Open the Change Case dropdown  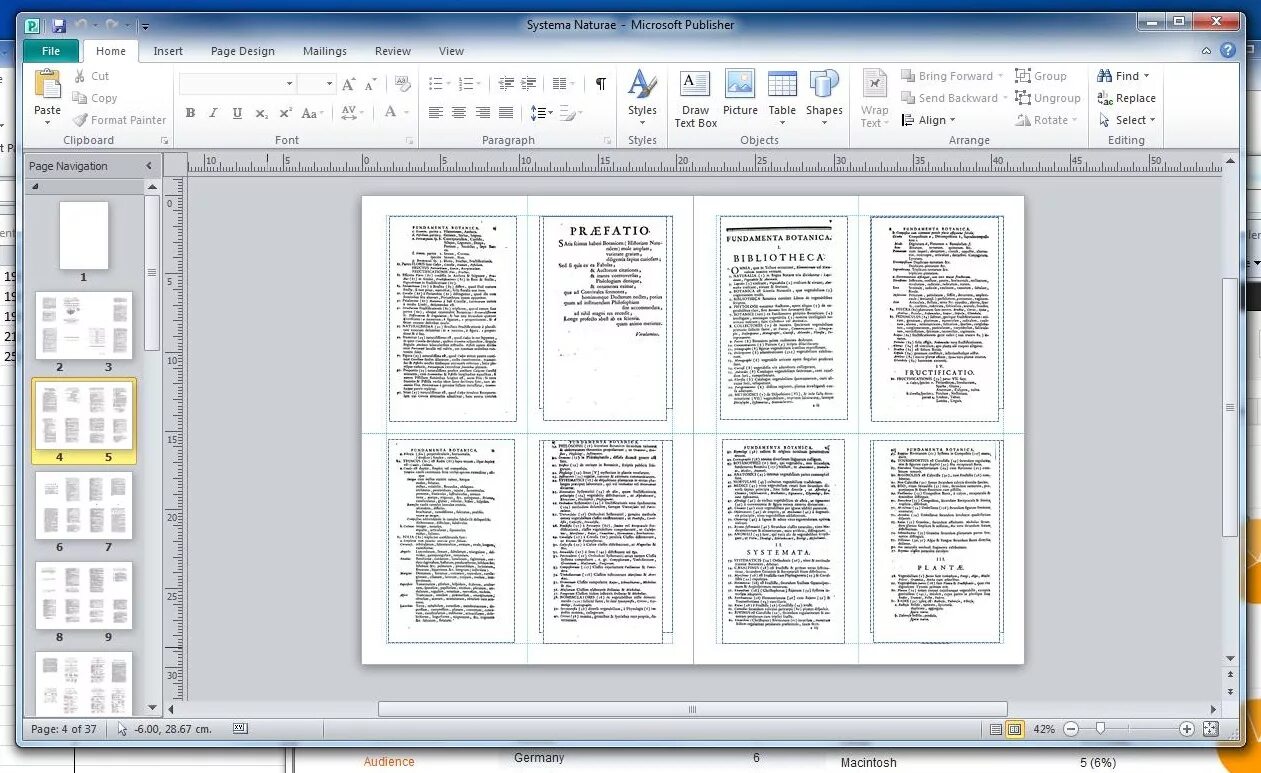(314, 114)
